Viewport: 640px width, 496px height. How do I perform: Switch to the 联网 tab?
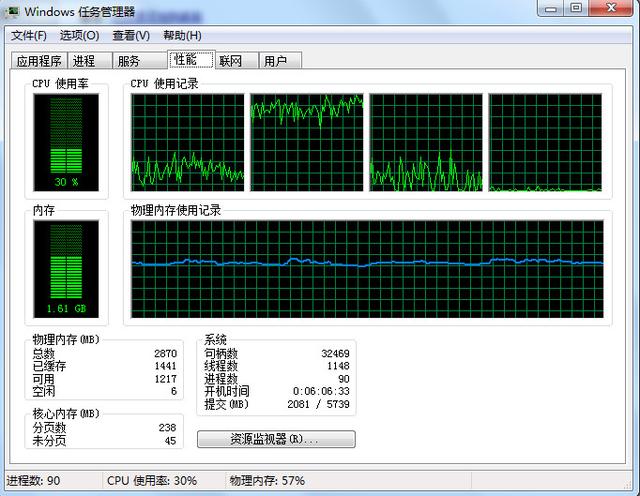[x=231, y=61]
